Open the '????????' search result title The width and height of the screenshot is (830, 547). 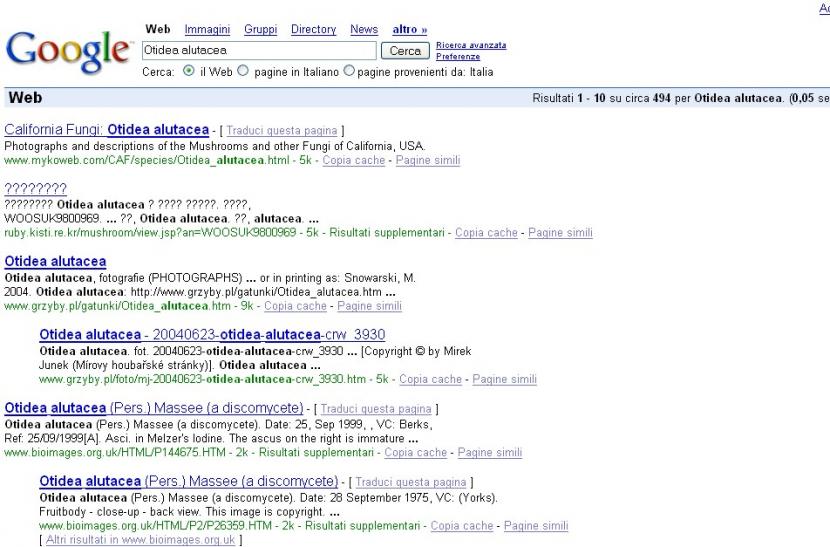pyautogui.click(x=36, y=188)
